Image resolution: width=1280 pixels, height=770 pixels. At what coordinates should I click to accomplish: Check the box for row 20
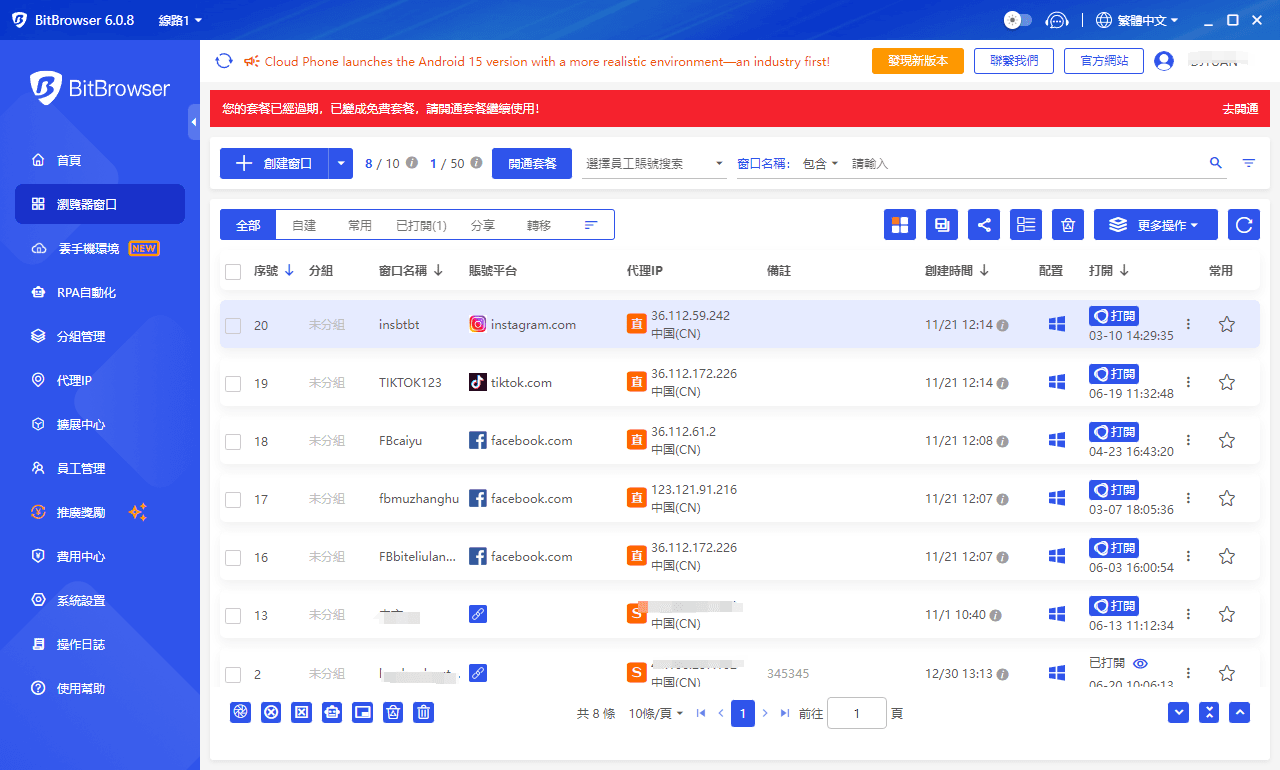pos(233,325)
